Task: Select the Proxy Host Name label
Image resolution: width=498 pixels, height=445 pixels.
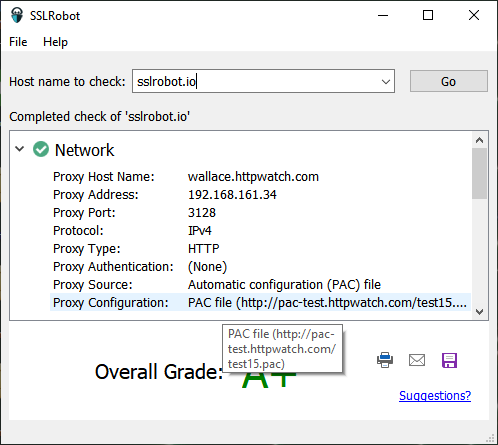Action: point(104,177)
